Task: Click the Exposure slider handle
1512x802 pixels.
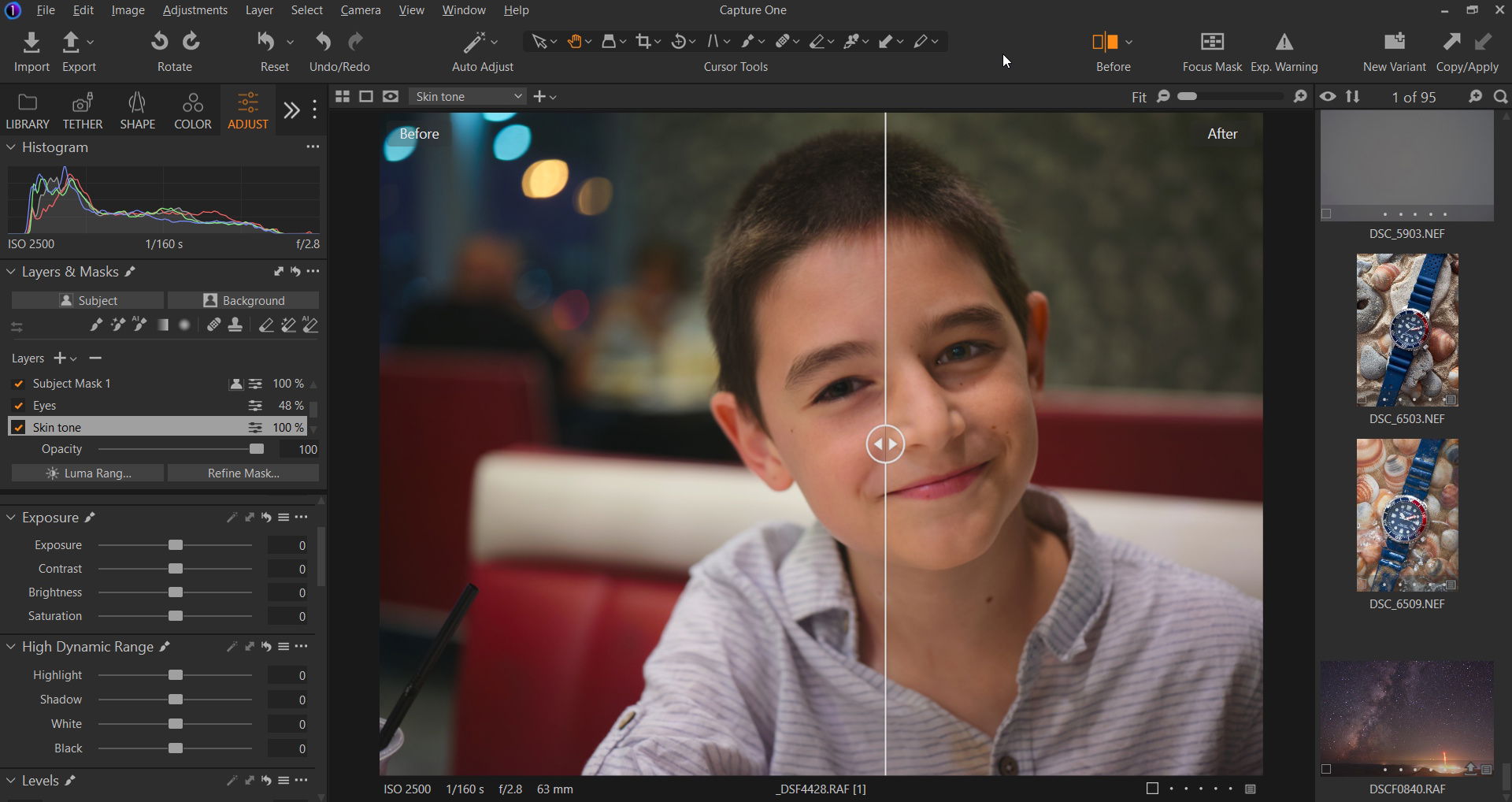Action: [176, 545]
